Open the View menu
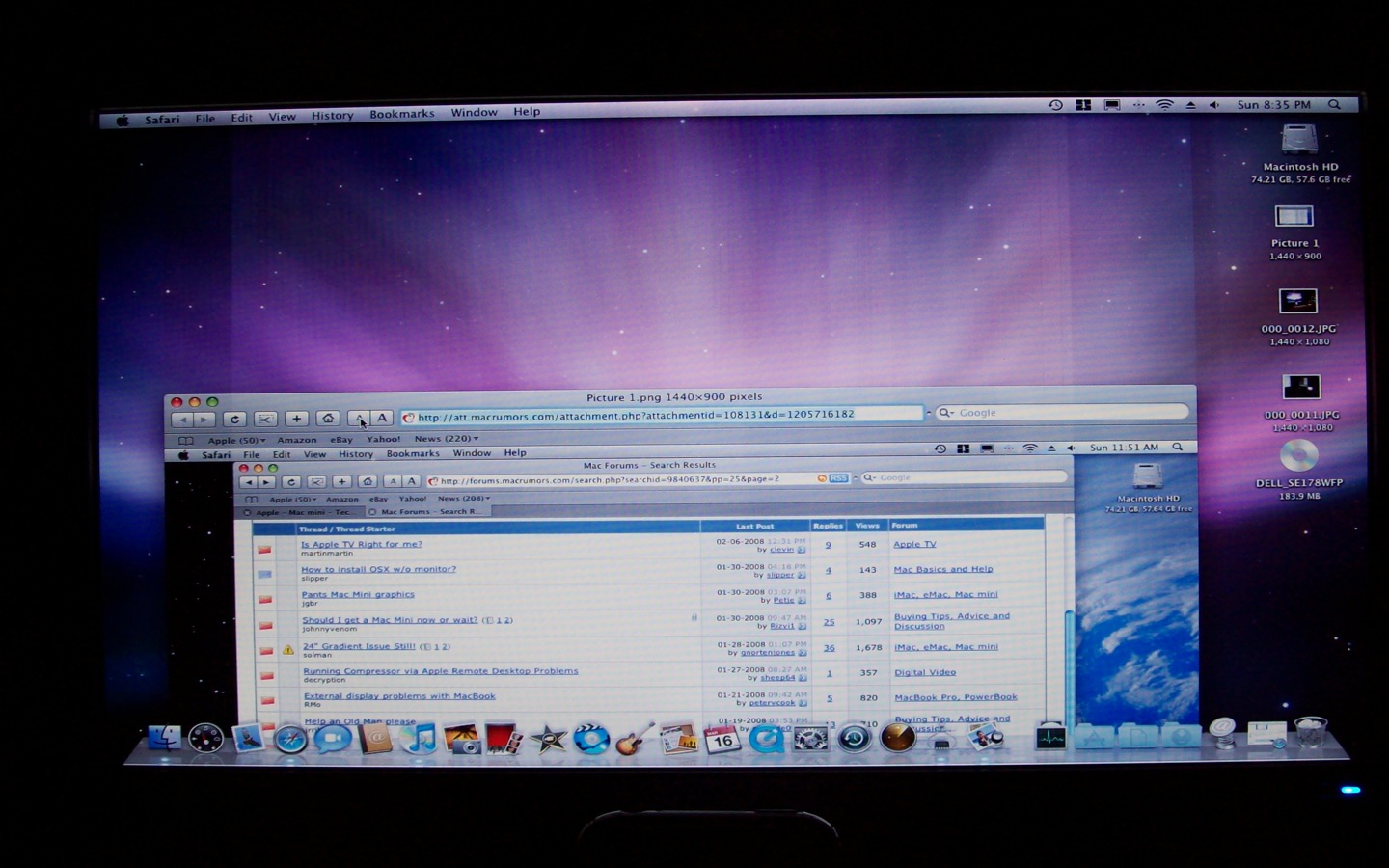The width and height of the screenshot is (1389, 868). pyautogui.click(x=282, y=117)
